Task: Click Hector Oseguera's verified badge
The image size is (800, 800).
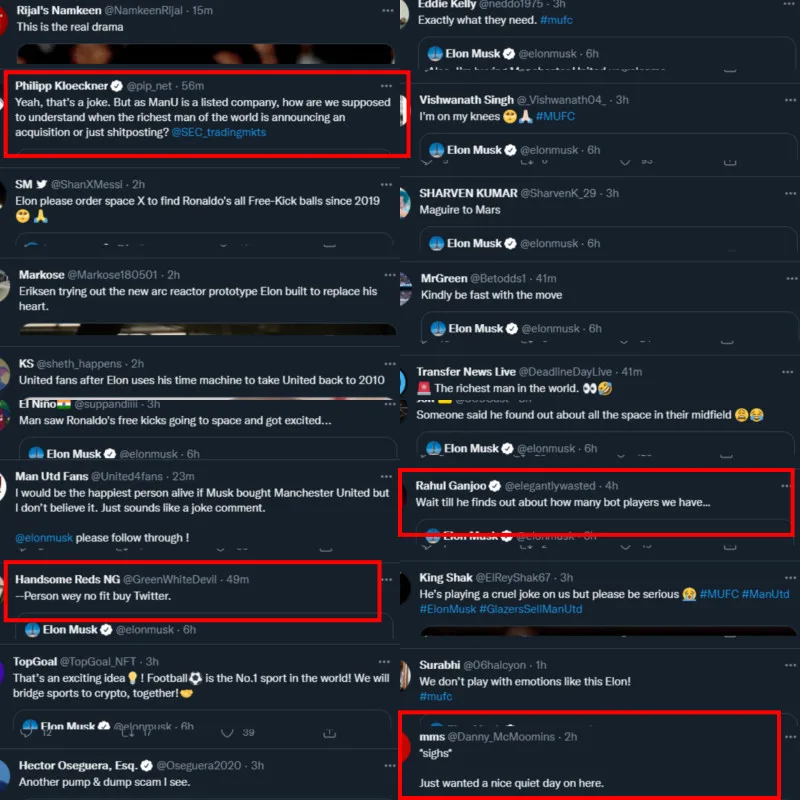Action: point(146,765)
